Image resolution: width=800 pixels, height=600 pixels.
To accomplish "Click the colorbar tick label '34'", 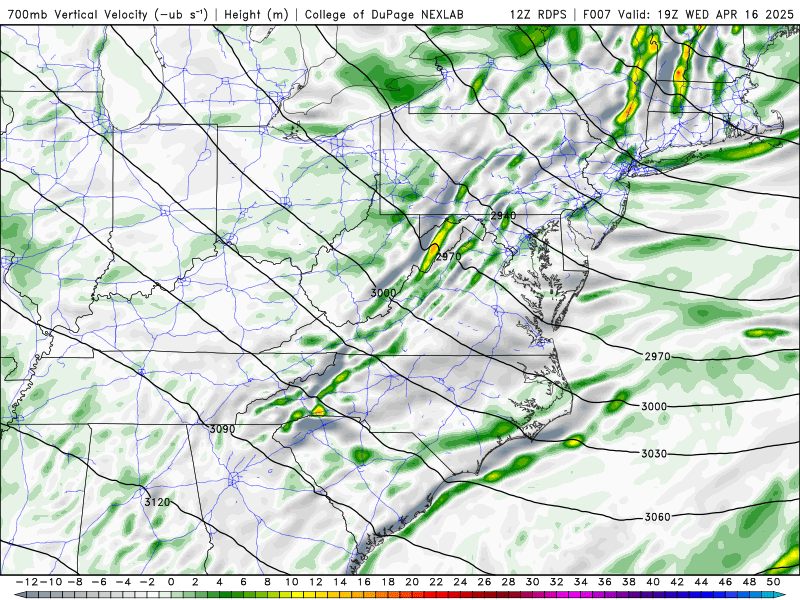I will 581,582.
